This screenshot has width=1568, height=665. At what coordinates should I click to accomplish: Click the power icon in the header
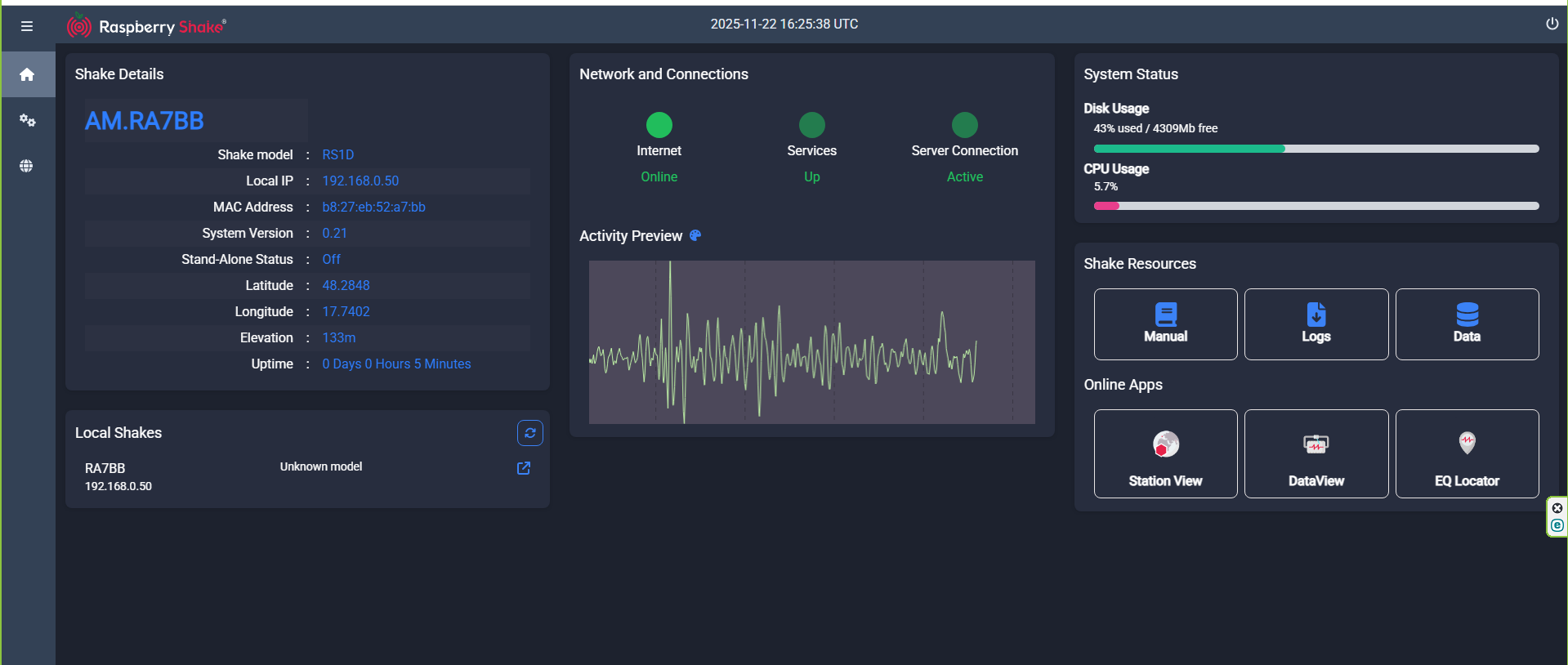[1552, 24]
